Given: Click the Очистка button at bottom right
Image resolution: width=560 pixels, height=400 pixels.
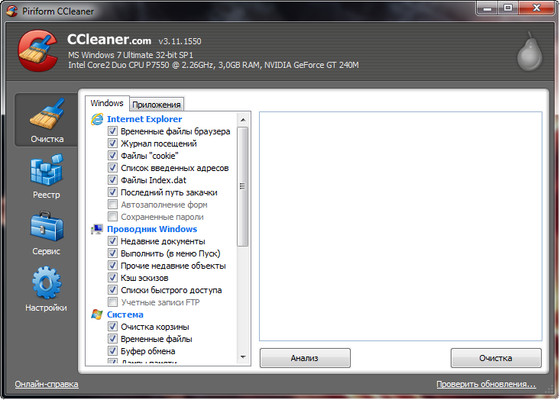Looking at the screenshot, I should click(496, 358).
